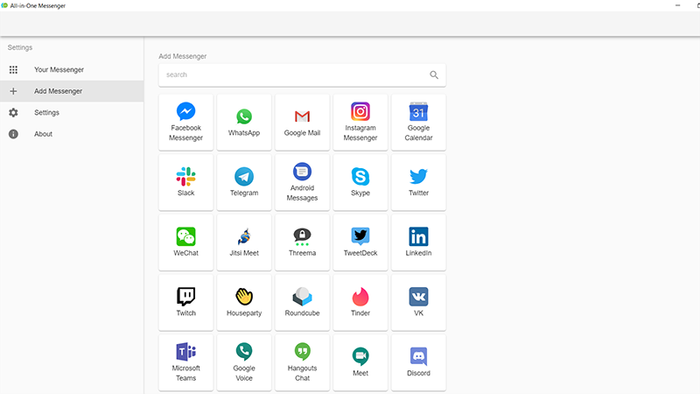Add Tinder service
Viewport: 700px width, 394px height.
pyautogui.click(x=360, y=303)
